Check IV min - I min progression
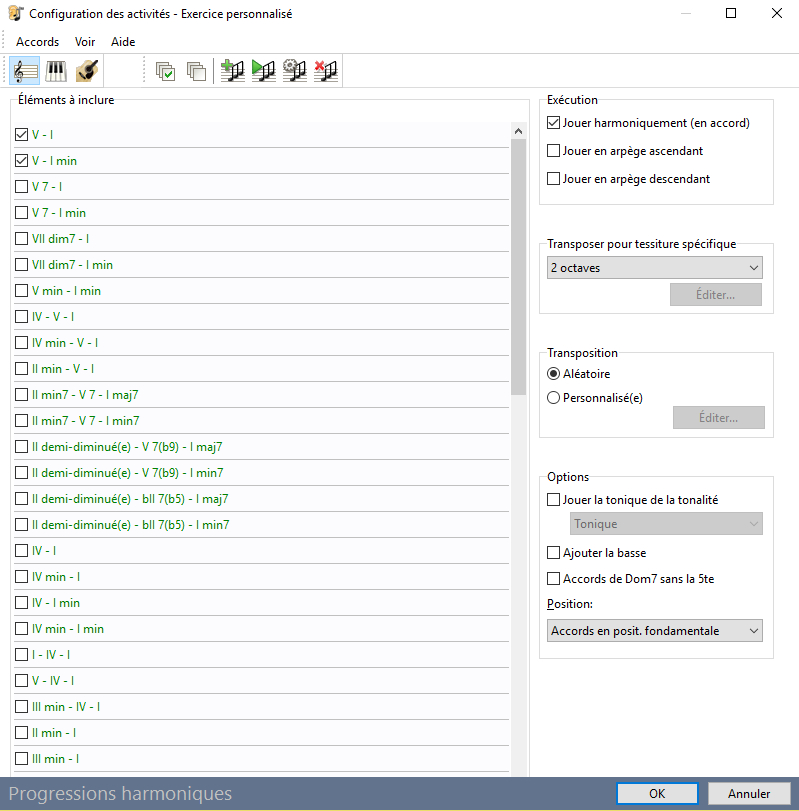The image size is (799, 811). (x=21, y=628)
